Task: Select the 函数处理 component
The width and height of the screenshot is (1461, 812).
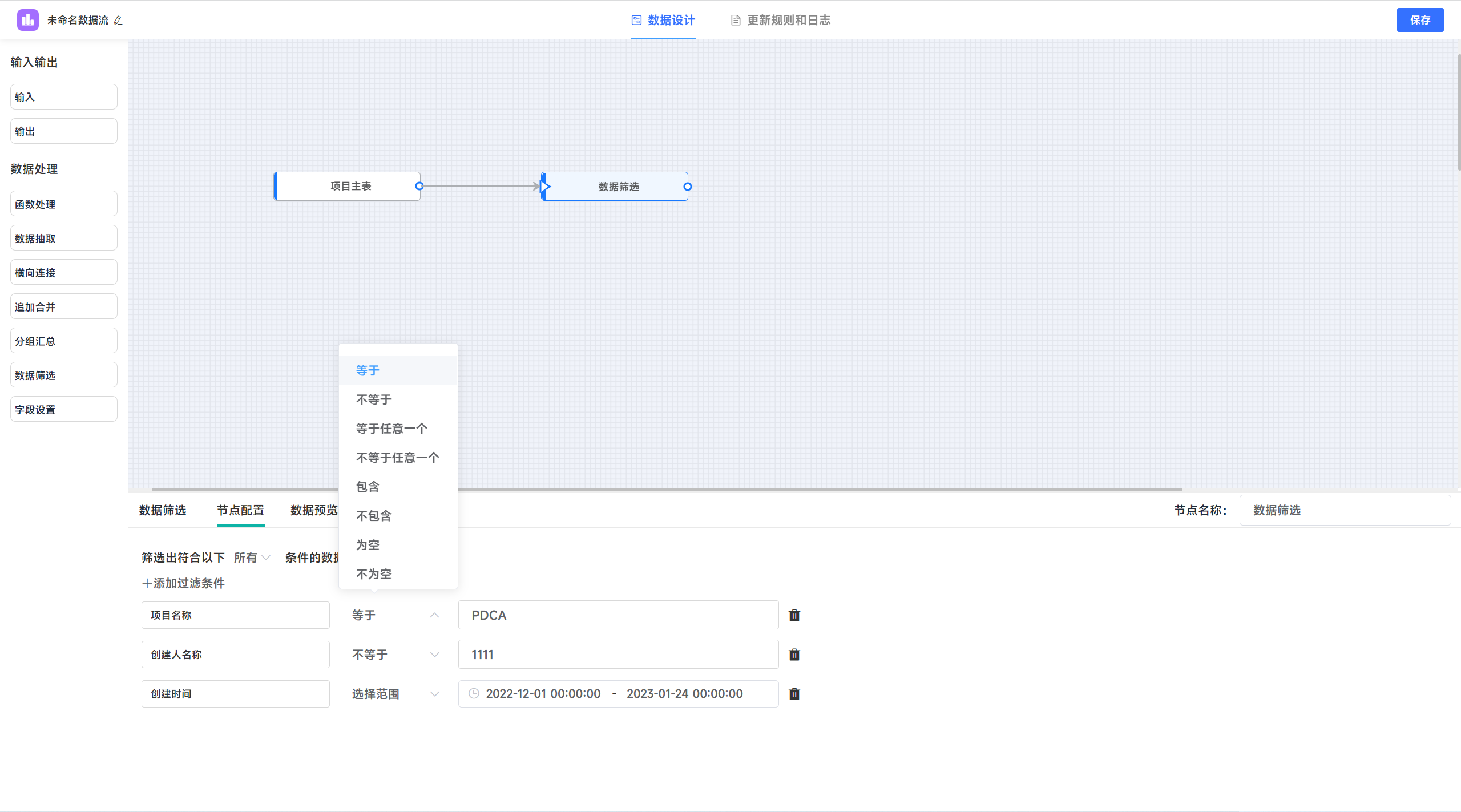Action: coord(64,204)
